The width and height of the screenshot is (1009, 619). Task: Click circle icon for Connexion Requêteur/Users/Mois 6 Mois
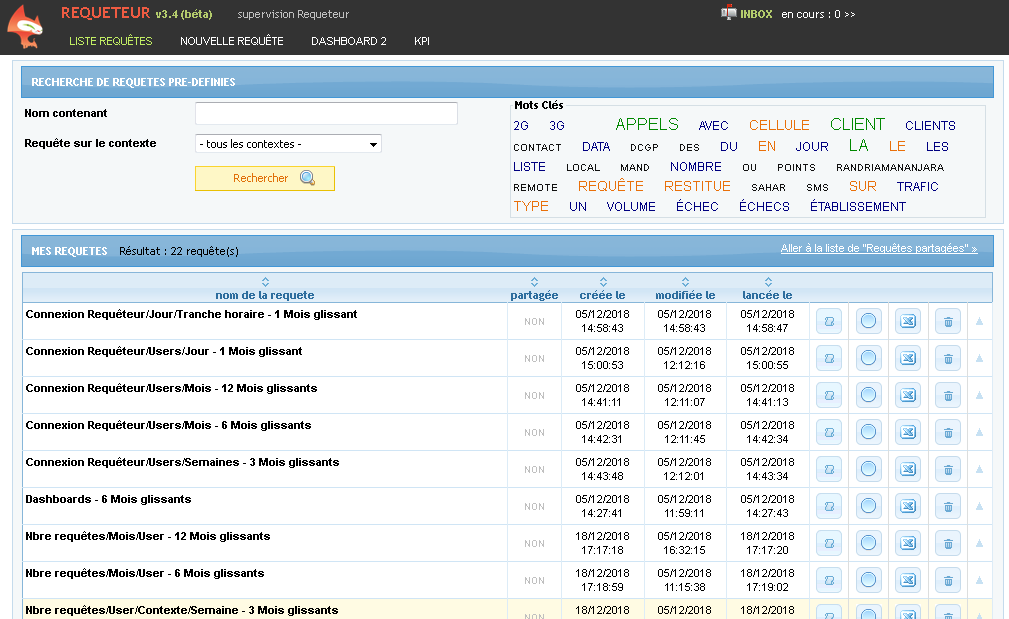click(868, 432)
